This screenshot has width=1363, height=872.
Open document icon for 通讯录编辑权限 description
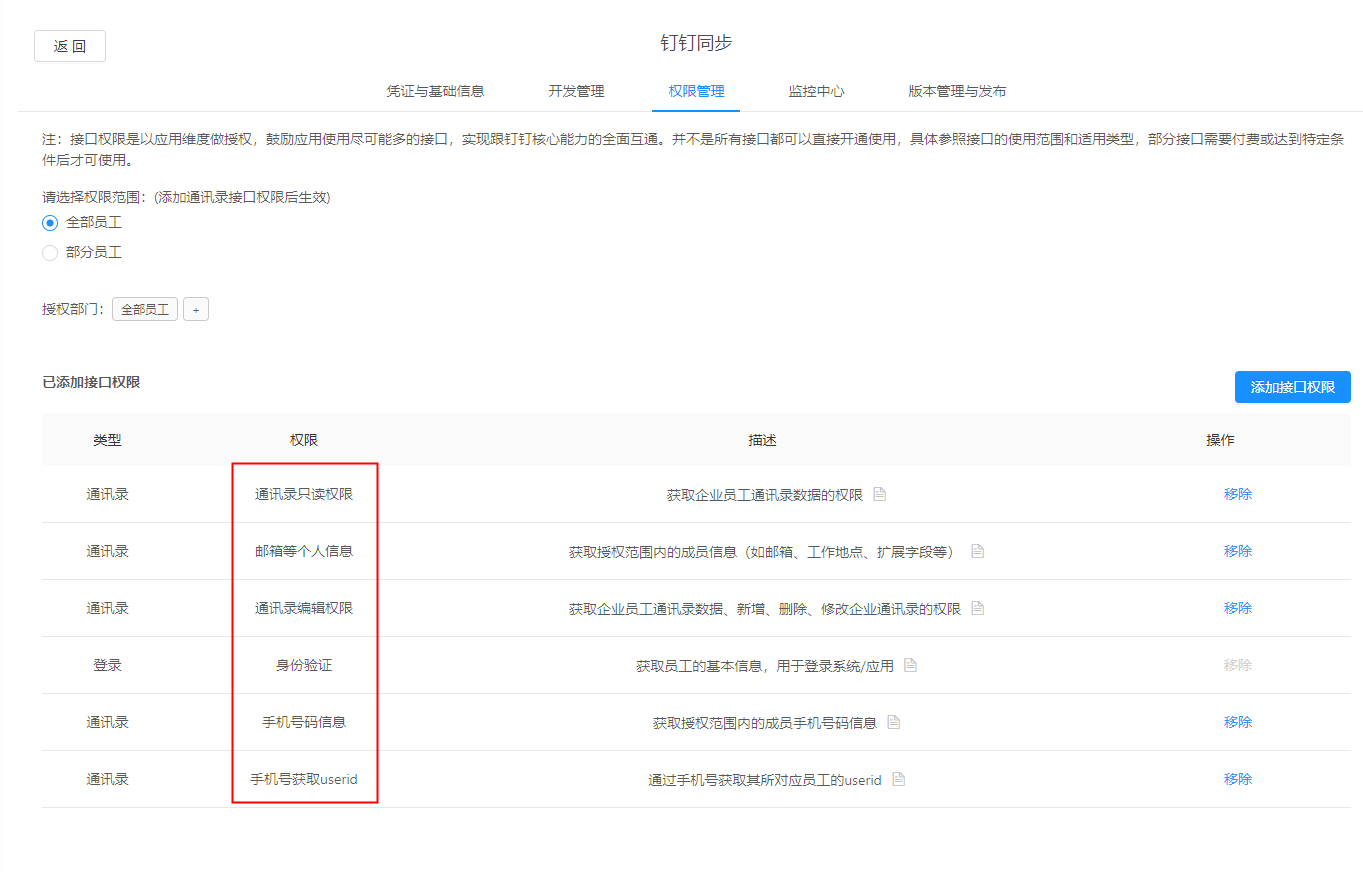(978, 608)
